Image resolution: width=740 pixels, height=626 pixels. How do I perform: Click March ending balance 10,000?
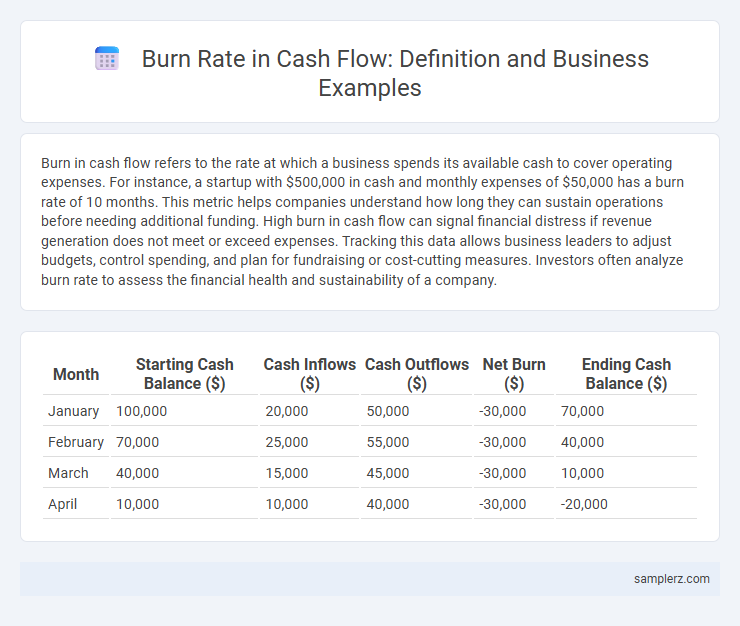pyautogui.click(x=582, y=473)
